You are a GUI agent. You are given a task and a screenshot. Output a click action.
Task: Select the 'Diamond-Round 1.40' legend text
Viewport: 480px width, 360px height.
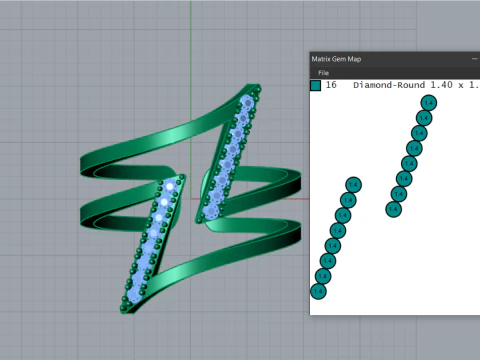click(x=403, y=85)
